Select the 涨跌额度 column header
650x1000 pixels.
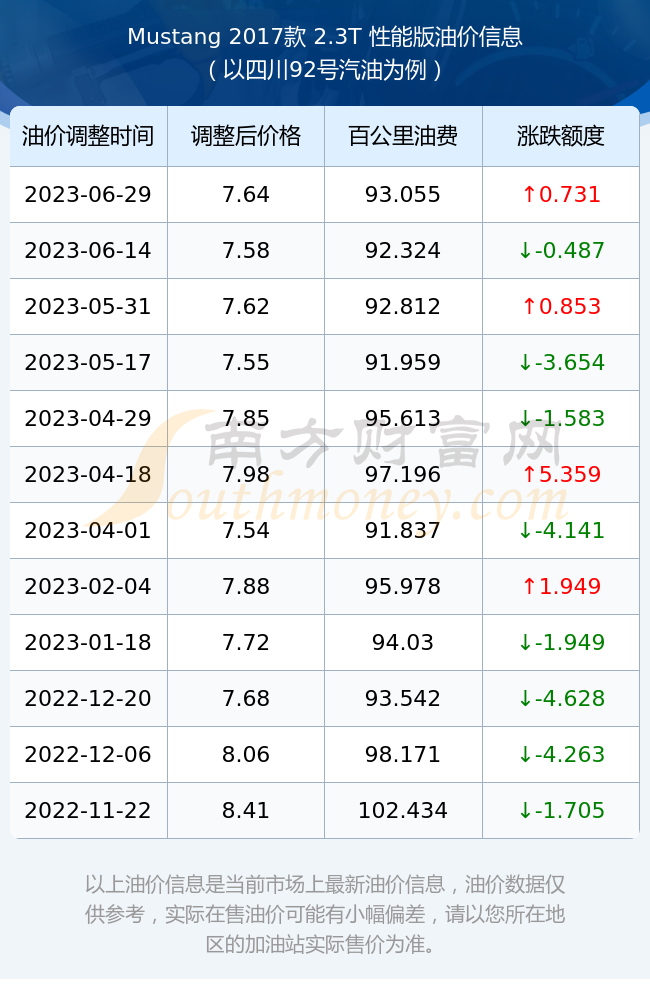click(561, 136)
